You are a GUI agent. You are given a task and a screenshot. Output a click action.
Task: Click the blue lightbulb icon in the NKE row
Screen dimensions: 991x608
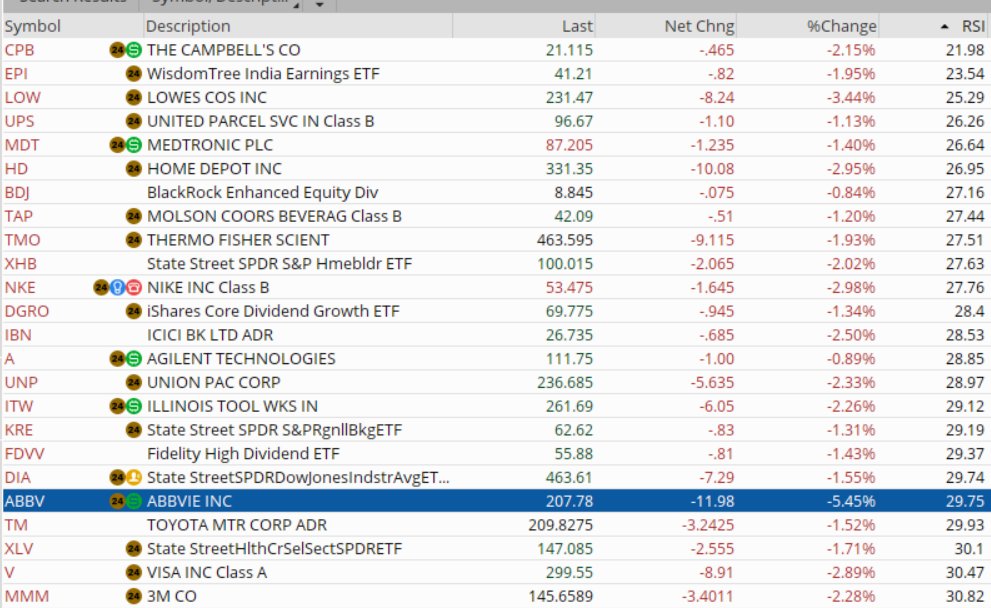coord(118,288)
